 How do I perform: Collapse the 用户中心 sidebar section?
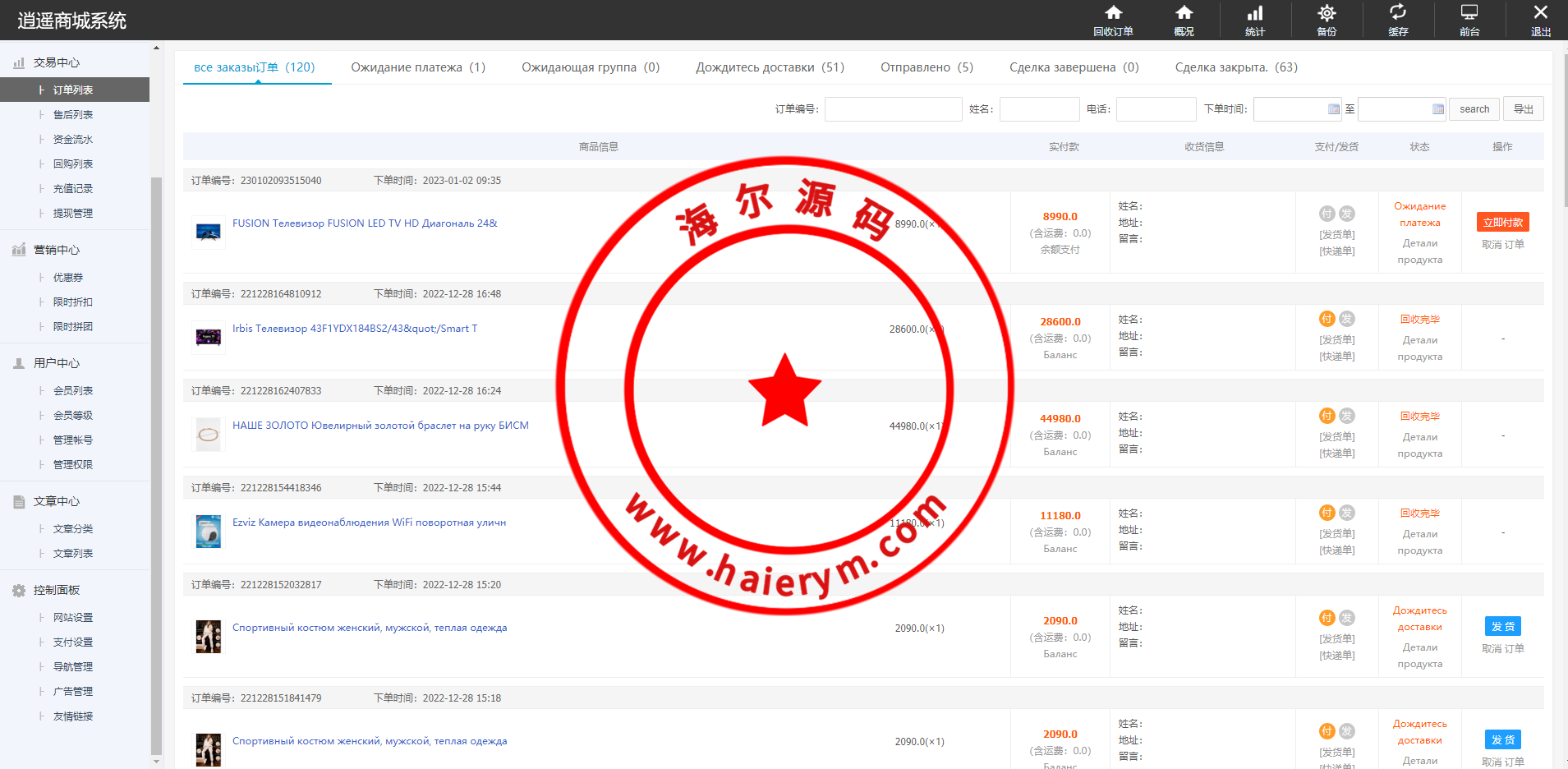tap(56, 362)
